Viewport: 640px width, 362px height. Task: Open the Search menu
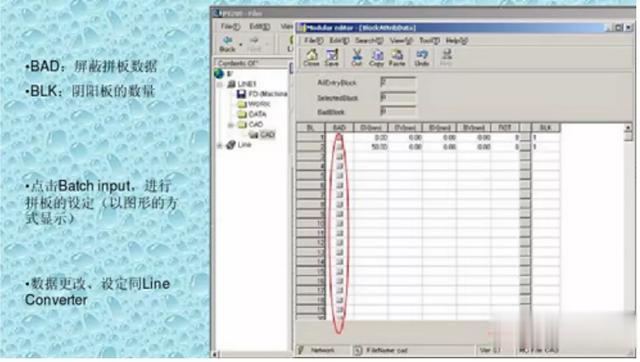click(x=369, y=40)
